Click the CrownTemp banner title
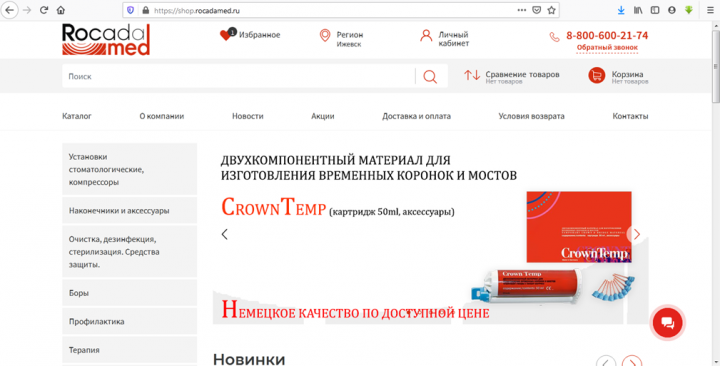720x366 pixels. [x=274, y=207]
